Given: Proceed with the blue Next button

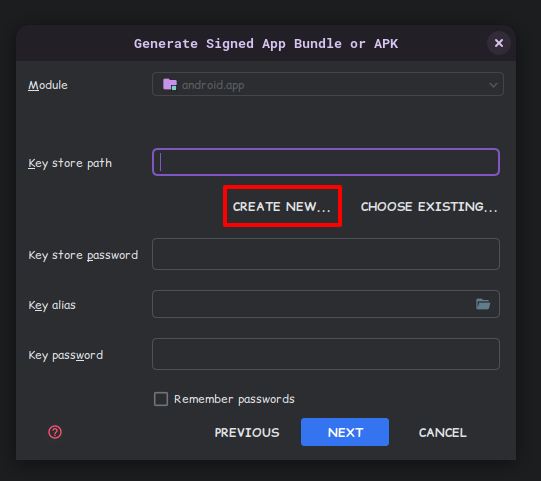Looking at the screenshot, I should click(345, 432).
